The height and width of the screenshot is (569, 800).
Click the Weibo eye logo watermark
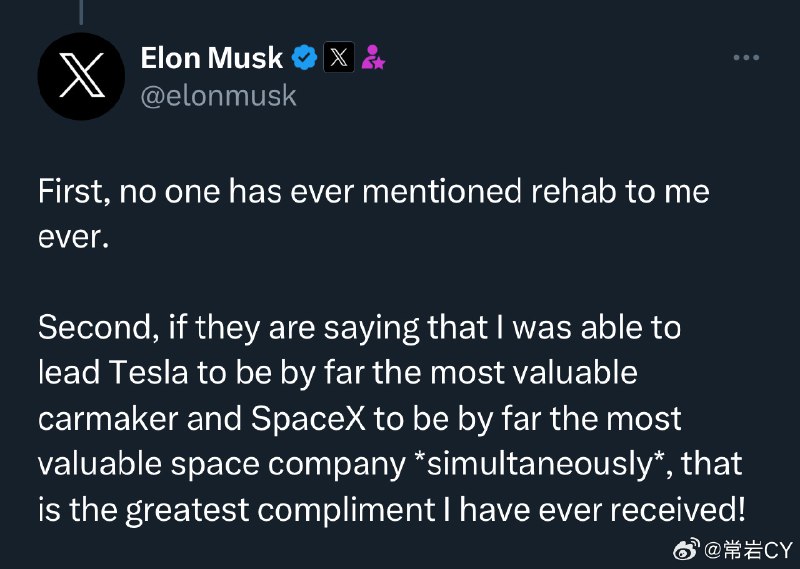(687, 549)
